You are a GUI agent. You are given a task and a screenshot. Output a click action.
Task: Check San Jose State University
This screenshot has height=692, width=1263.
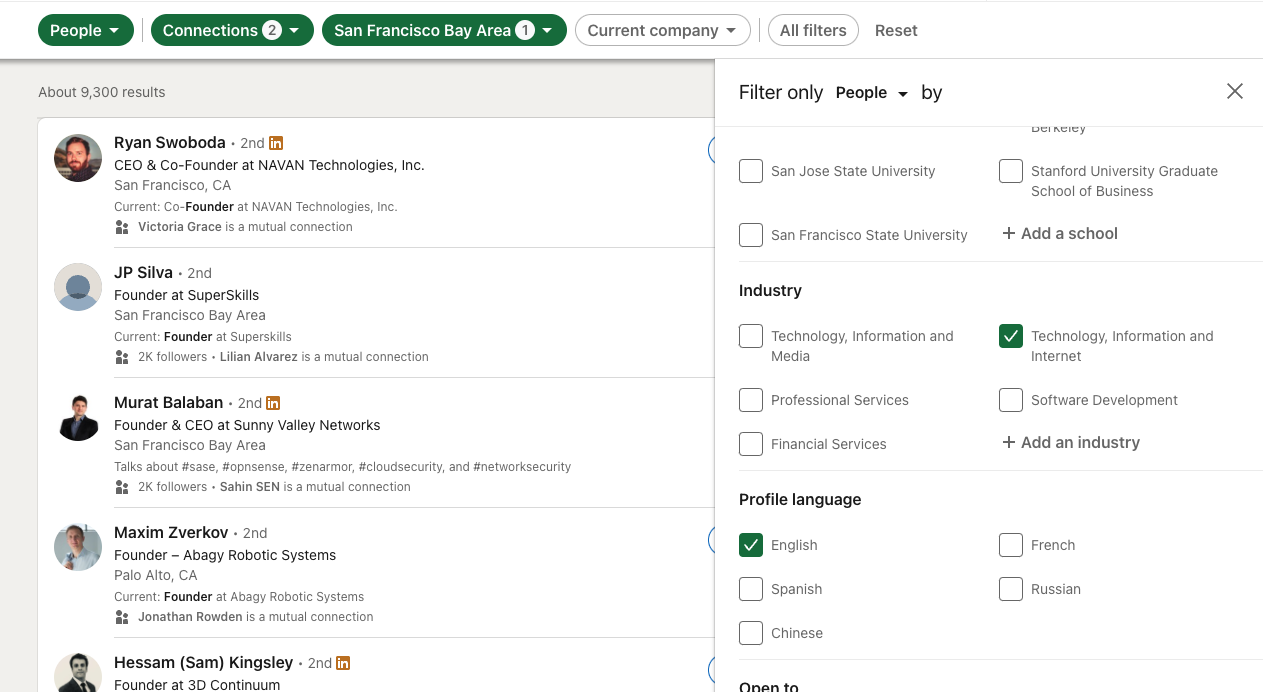(751, 171)
